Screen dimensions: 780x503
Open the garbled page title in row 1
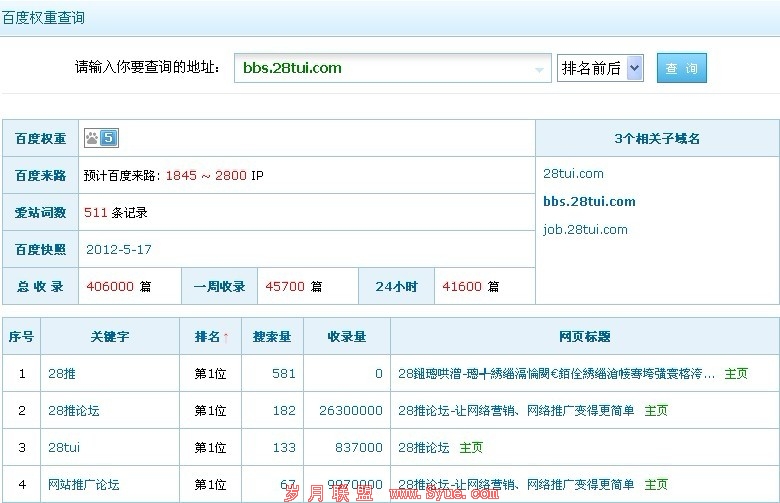pyautogui.click(x=556, y=374)
